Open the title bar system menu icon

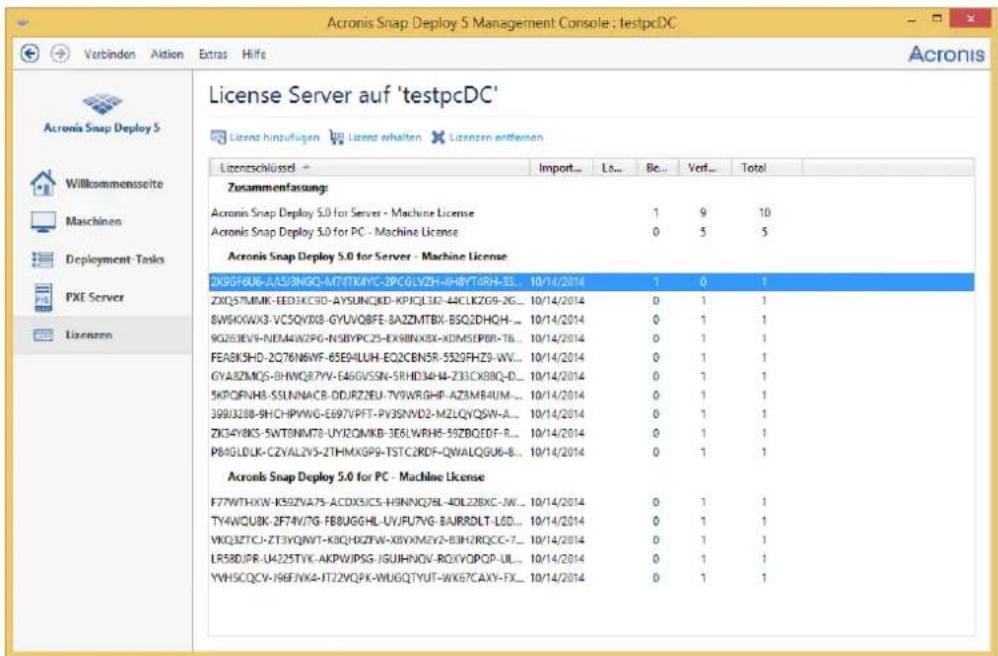24,23
